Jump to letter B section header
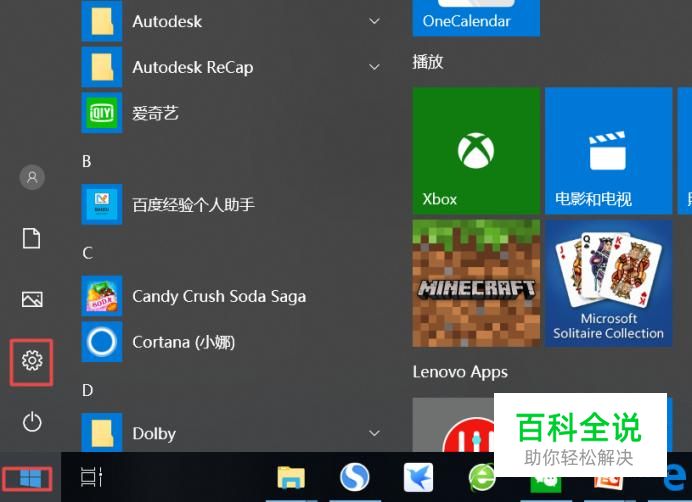The height and width of the screenshot is (502, 692). click(86, 161)
